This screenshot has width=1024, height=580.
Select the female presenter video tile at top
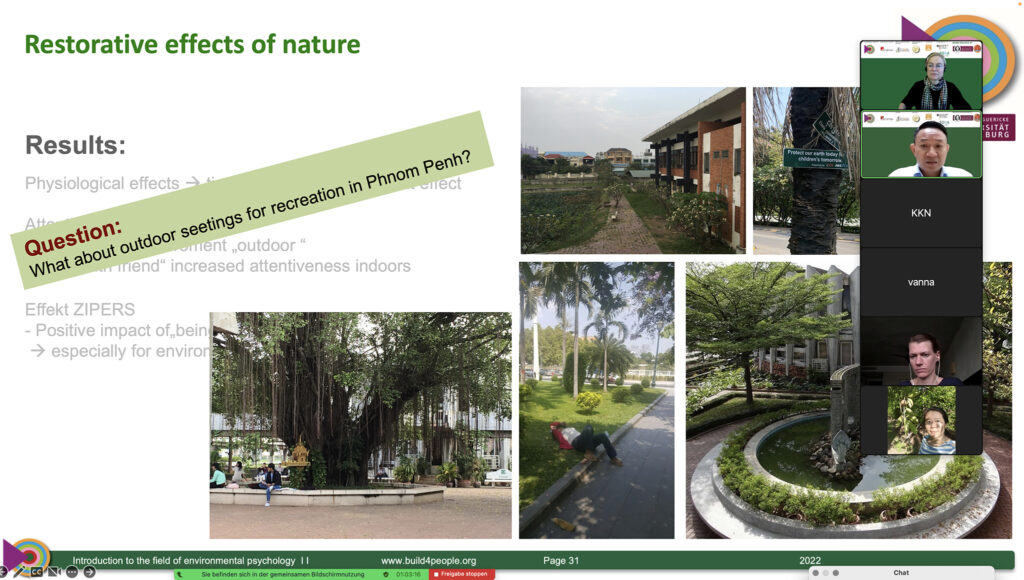point(921,75)
